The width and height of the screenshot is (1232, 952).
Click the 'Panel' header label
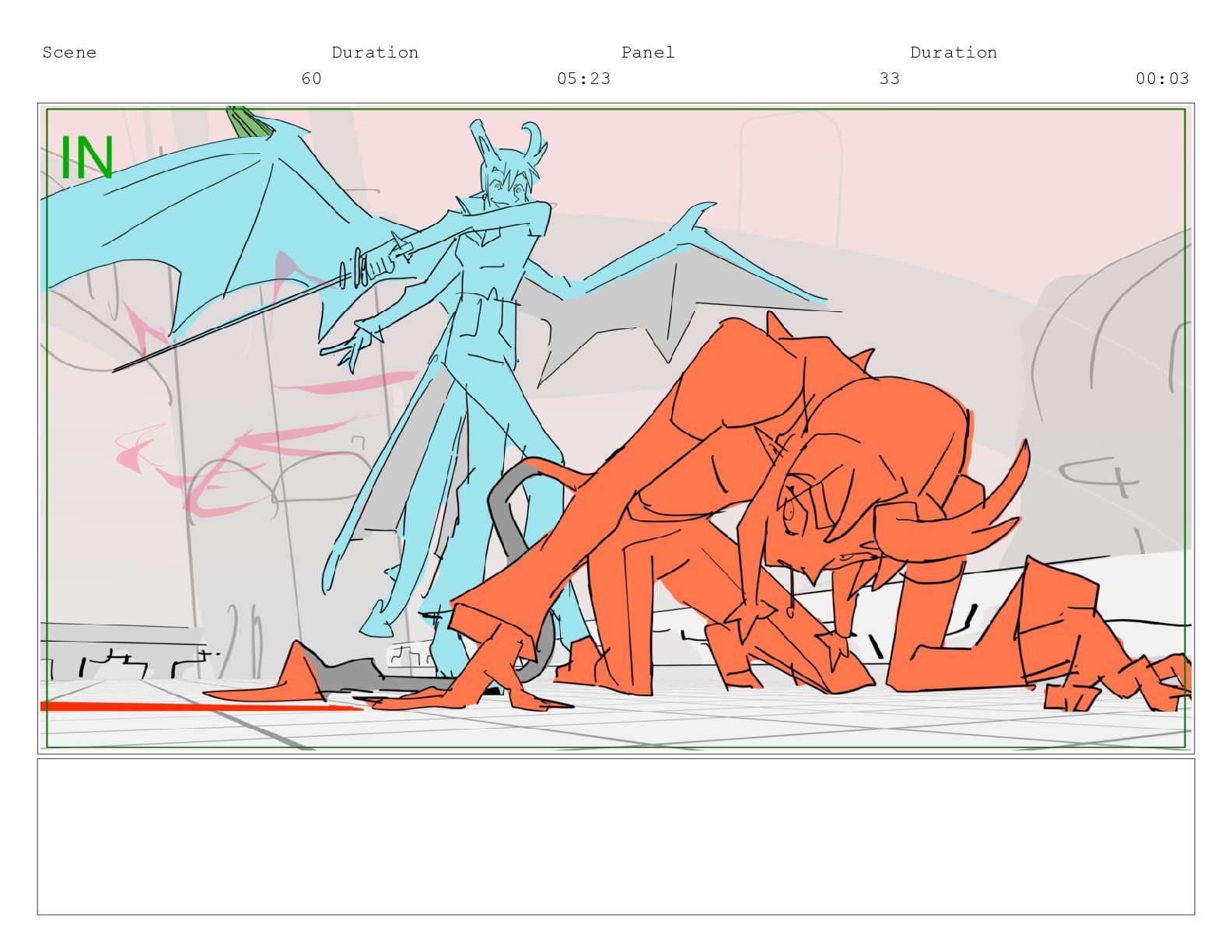tap(648, 52)
